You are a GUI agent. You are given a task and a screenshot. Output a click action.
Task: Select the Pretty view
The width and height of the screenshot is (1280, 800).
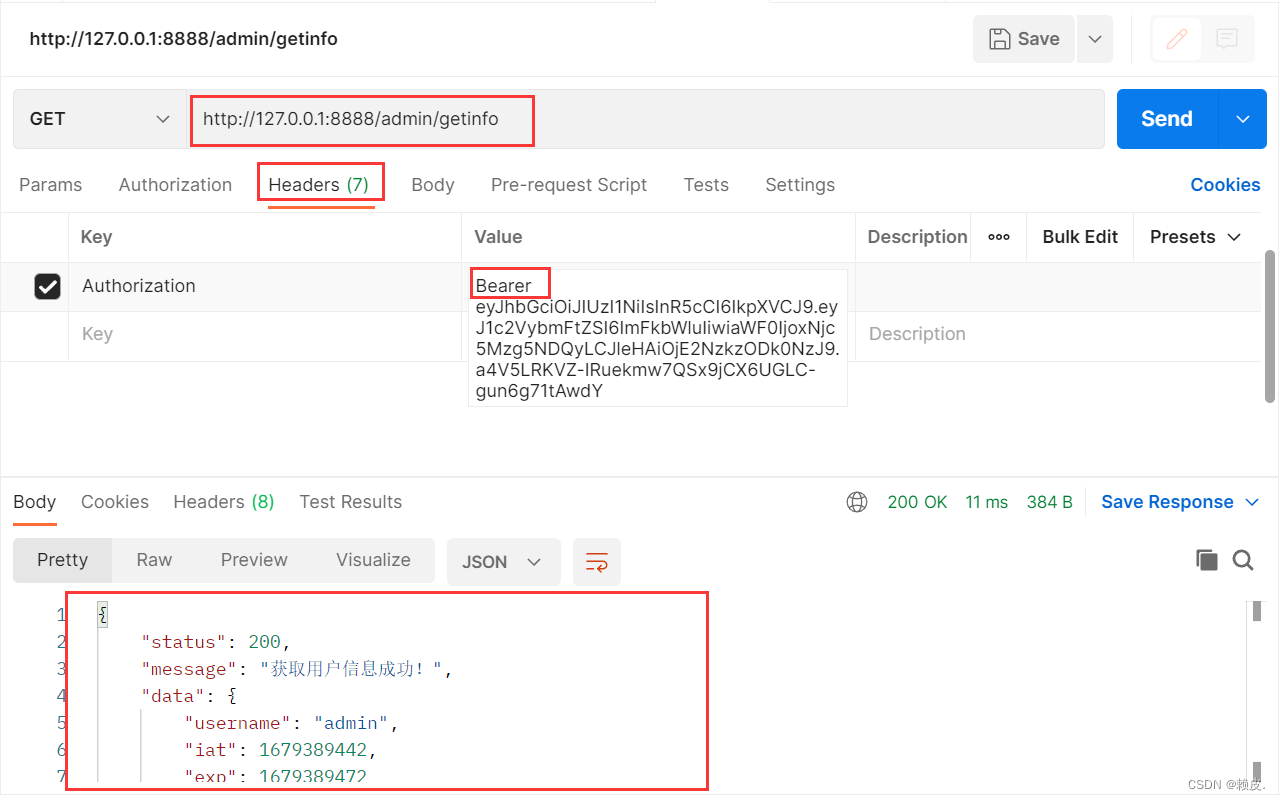63,560
